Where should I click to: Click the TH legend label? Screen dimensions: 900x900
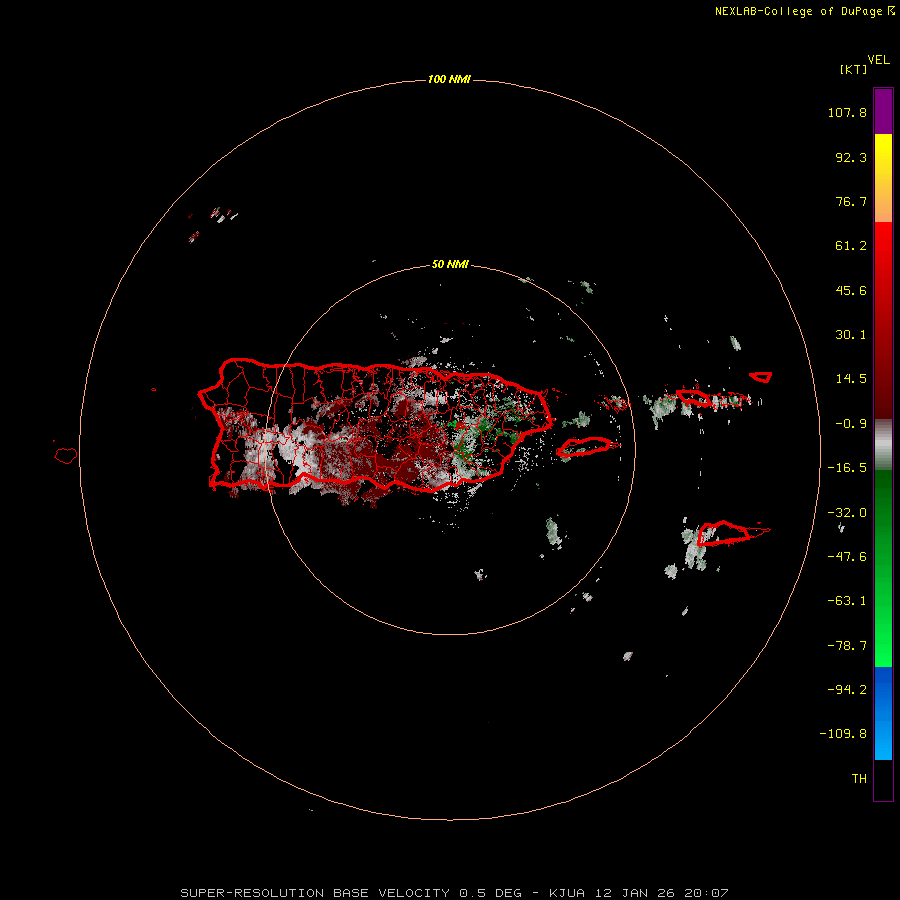point(859,779)
